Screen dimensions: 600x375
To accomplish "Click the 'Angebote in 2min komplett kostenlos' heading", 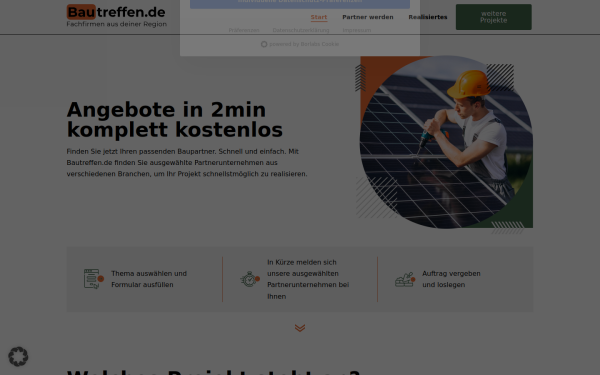I will 174,120.
